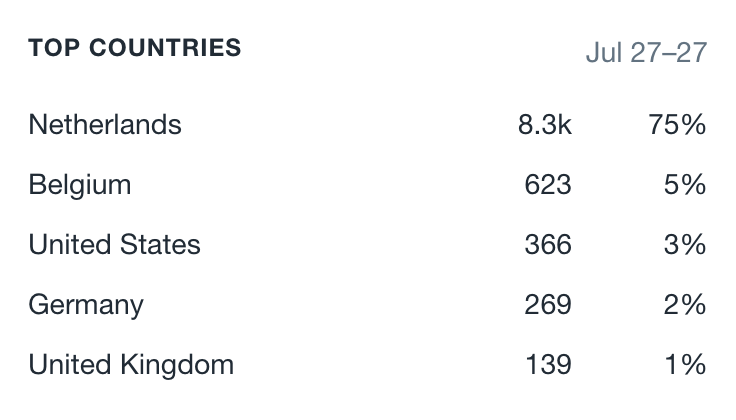This screenshot has height=420, width=736.
Task: Select the United States country row
Action: 367,244
